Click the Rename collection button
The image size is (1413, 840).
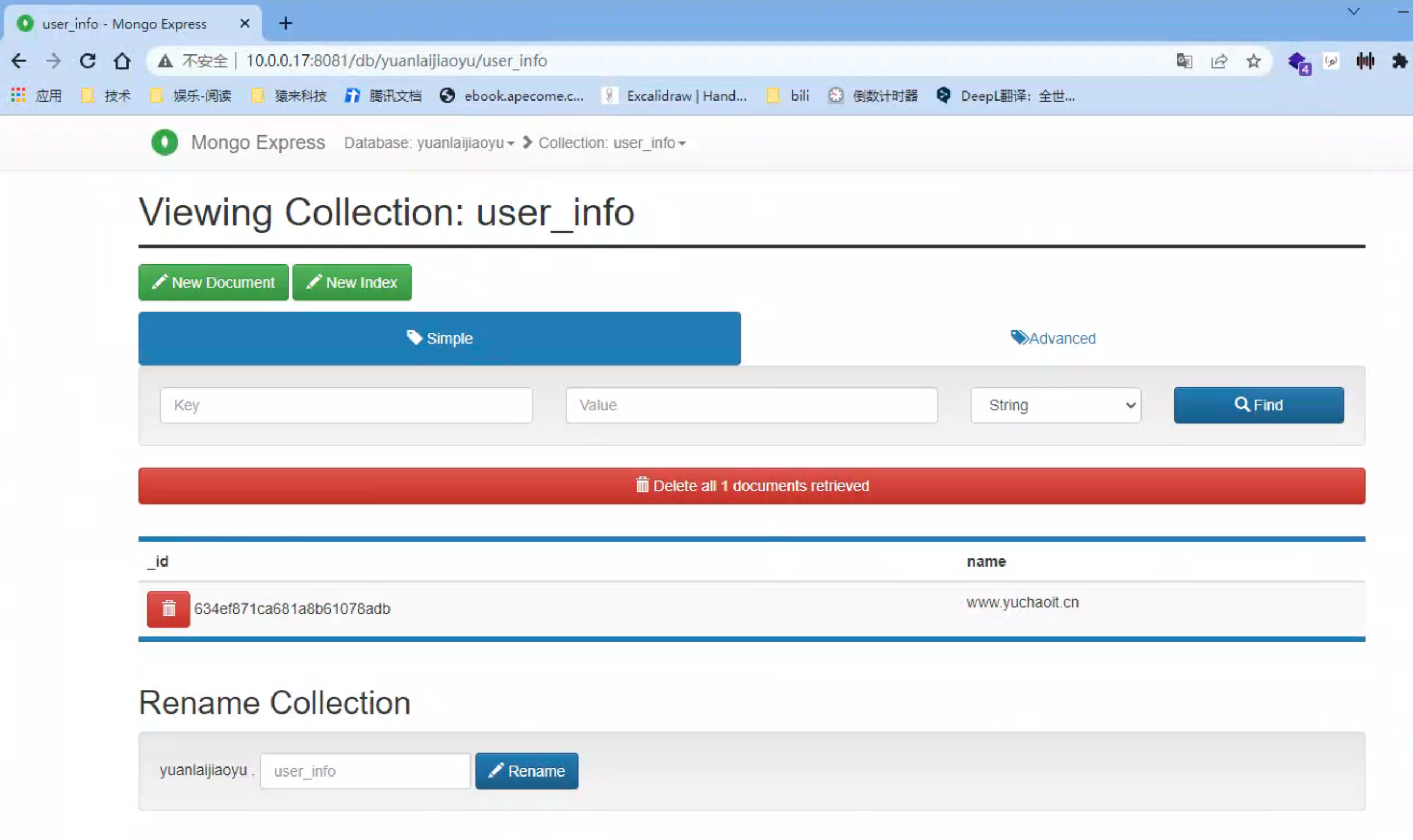527,771
